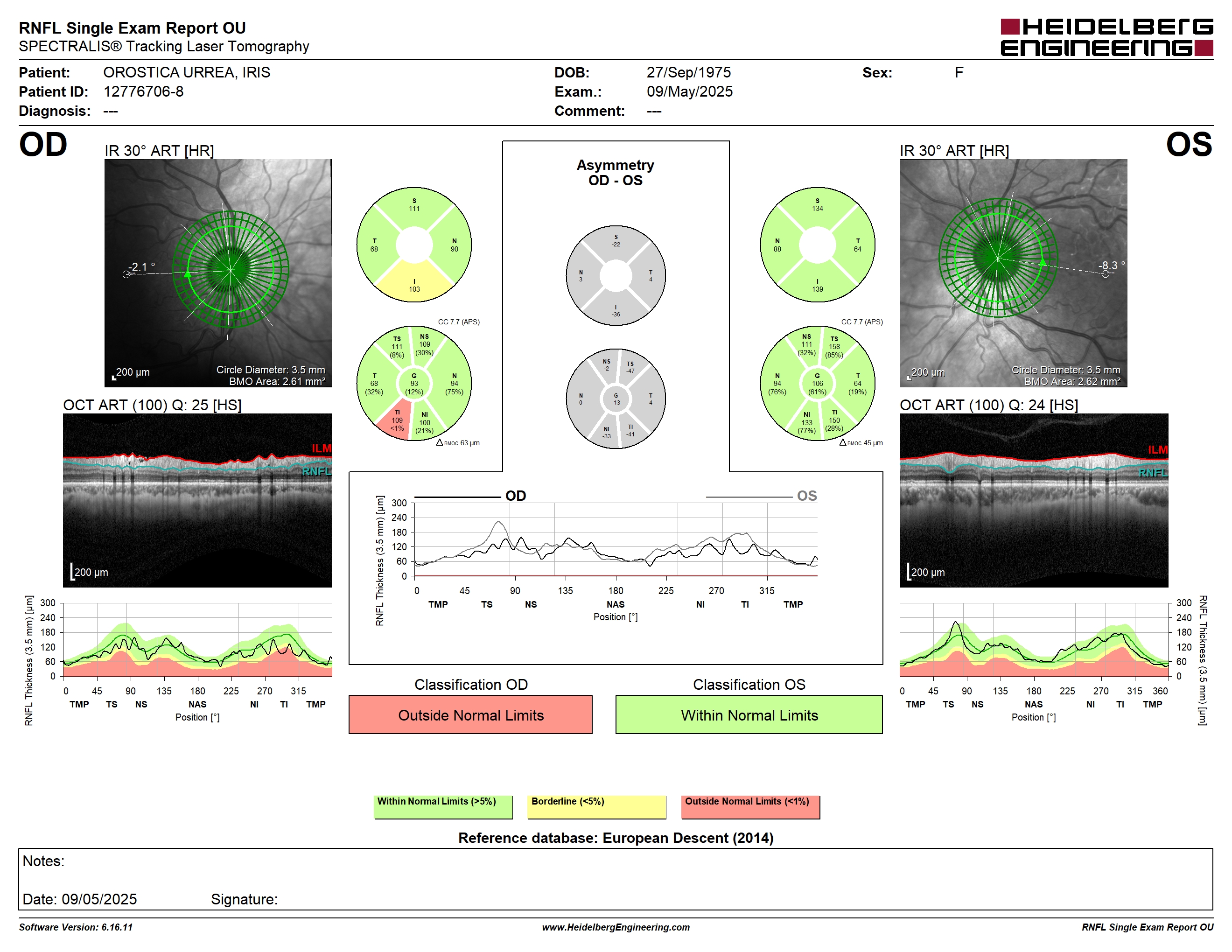
Task: Select the Within Normal Limits classification OS box
Action: click(x=749, y=714)
